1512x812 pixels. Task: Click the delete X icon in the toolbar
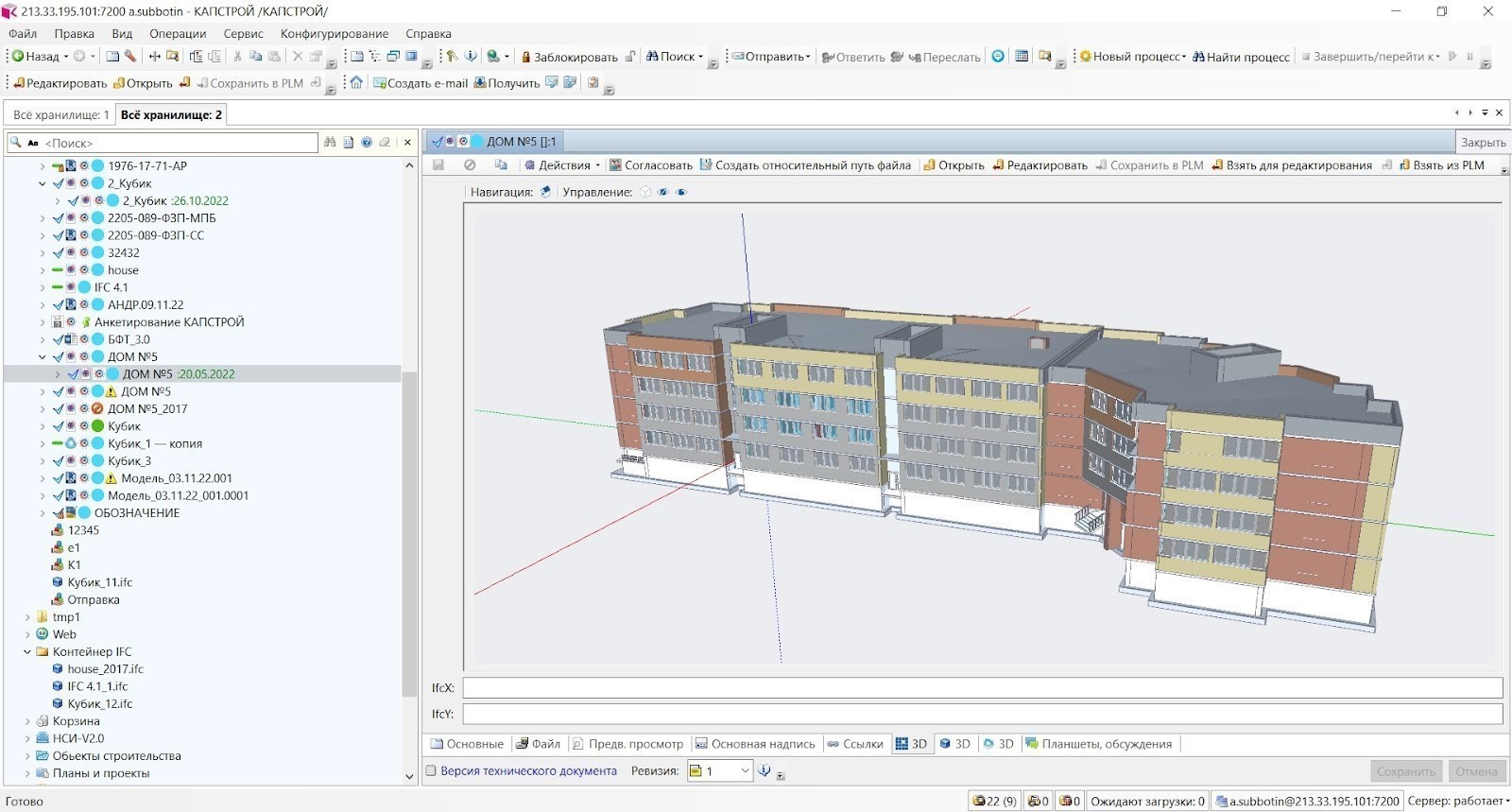coord(298,57)
